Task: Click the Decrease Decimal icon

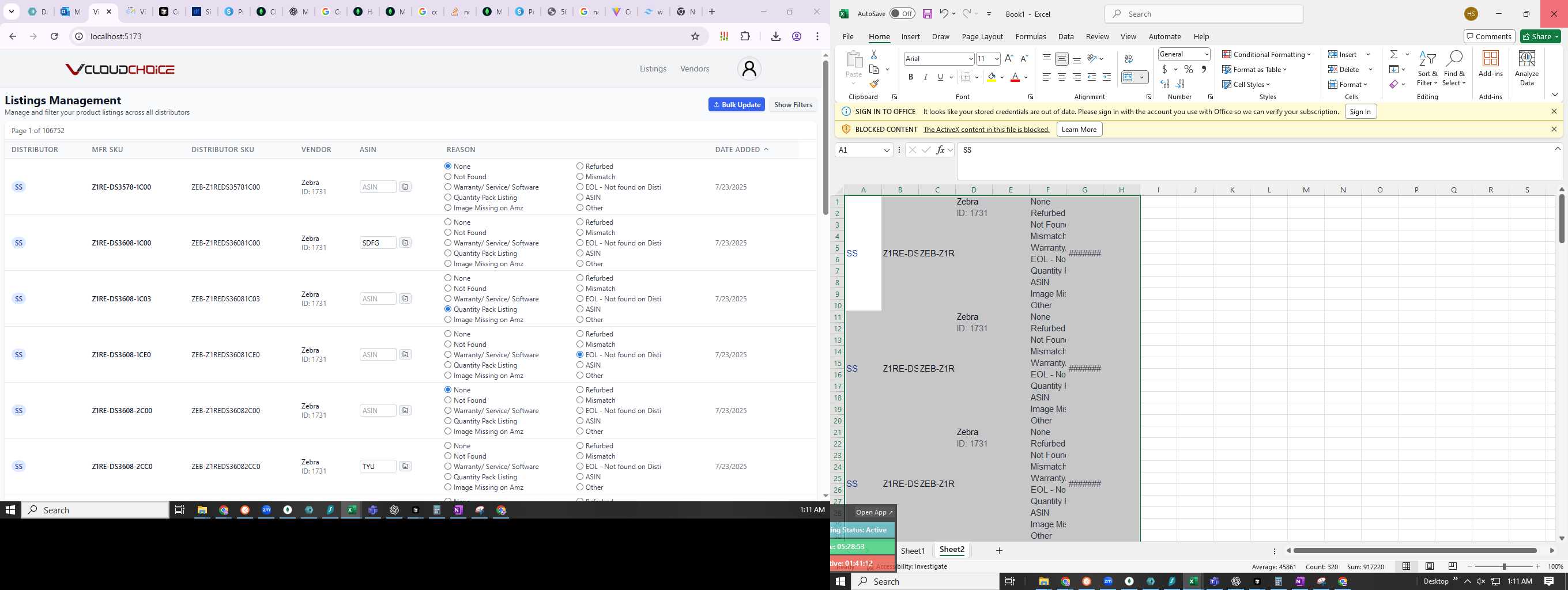Action: (1180, 84)
